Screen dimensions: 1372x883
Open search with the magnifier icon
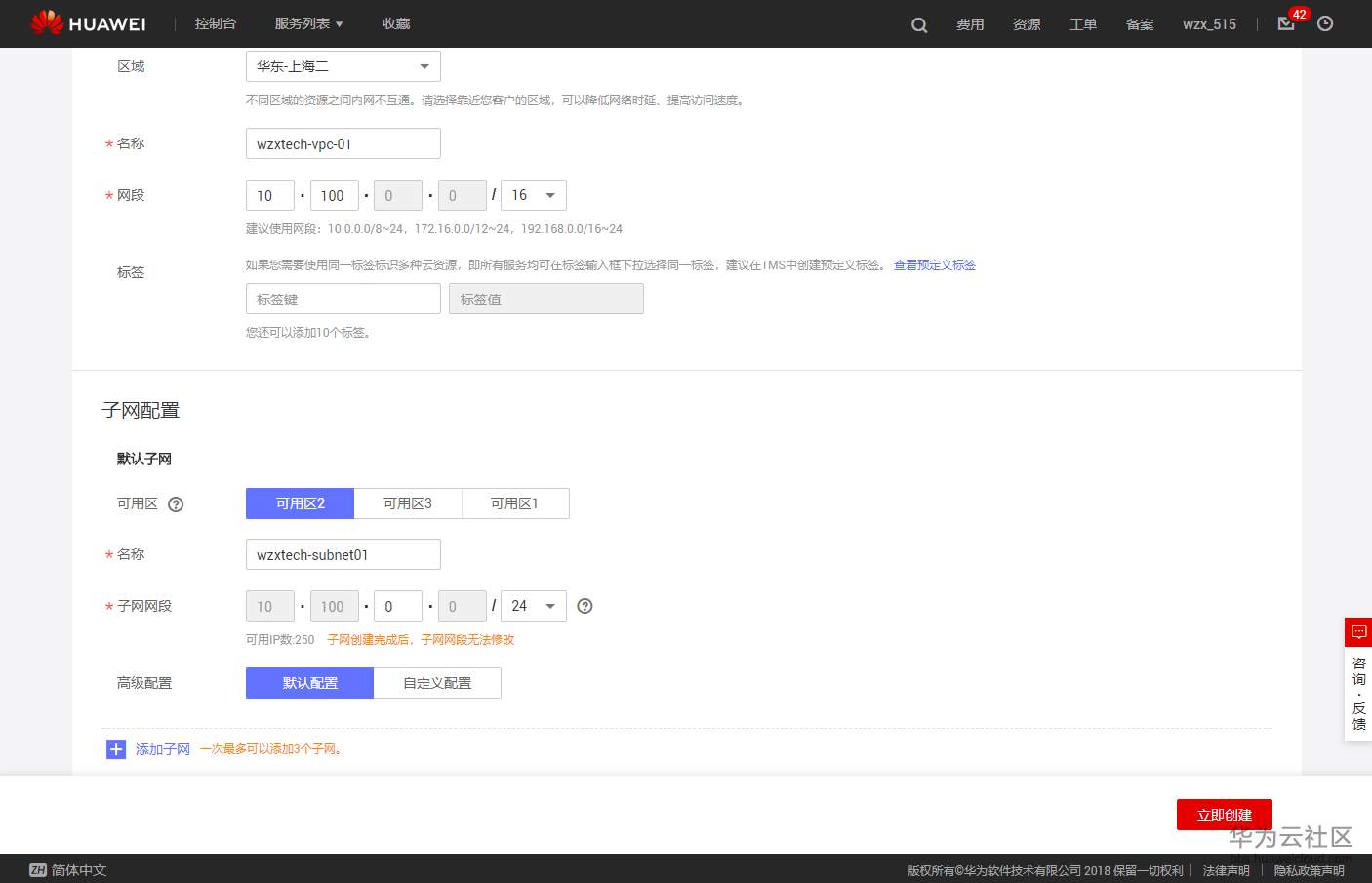click(918, 24)
